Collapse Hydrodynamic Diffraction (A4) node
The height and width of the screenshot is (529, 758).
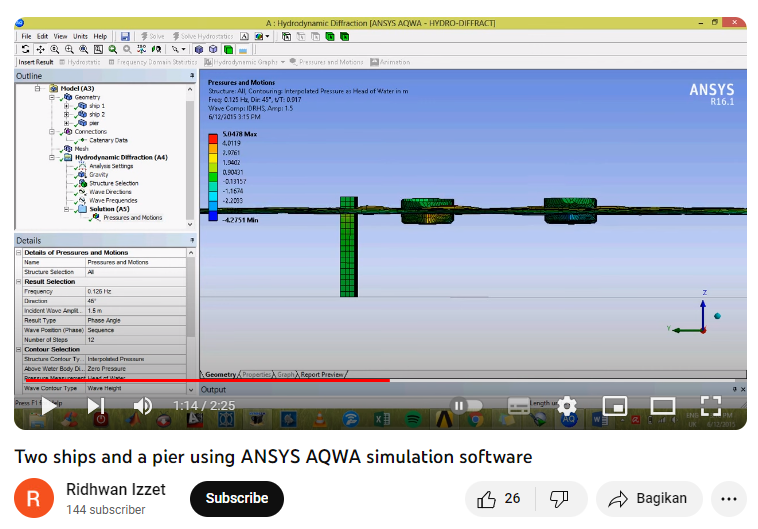(x=52, y=157)
